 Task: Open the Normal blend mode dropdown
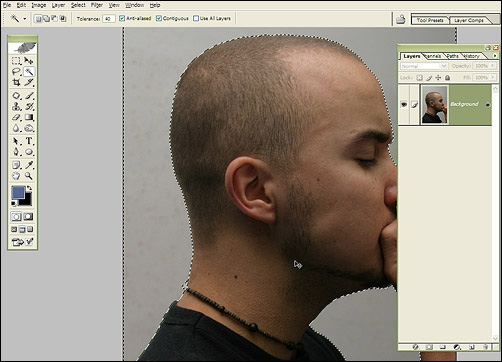coord(423,66)
